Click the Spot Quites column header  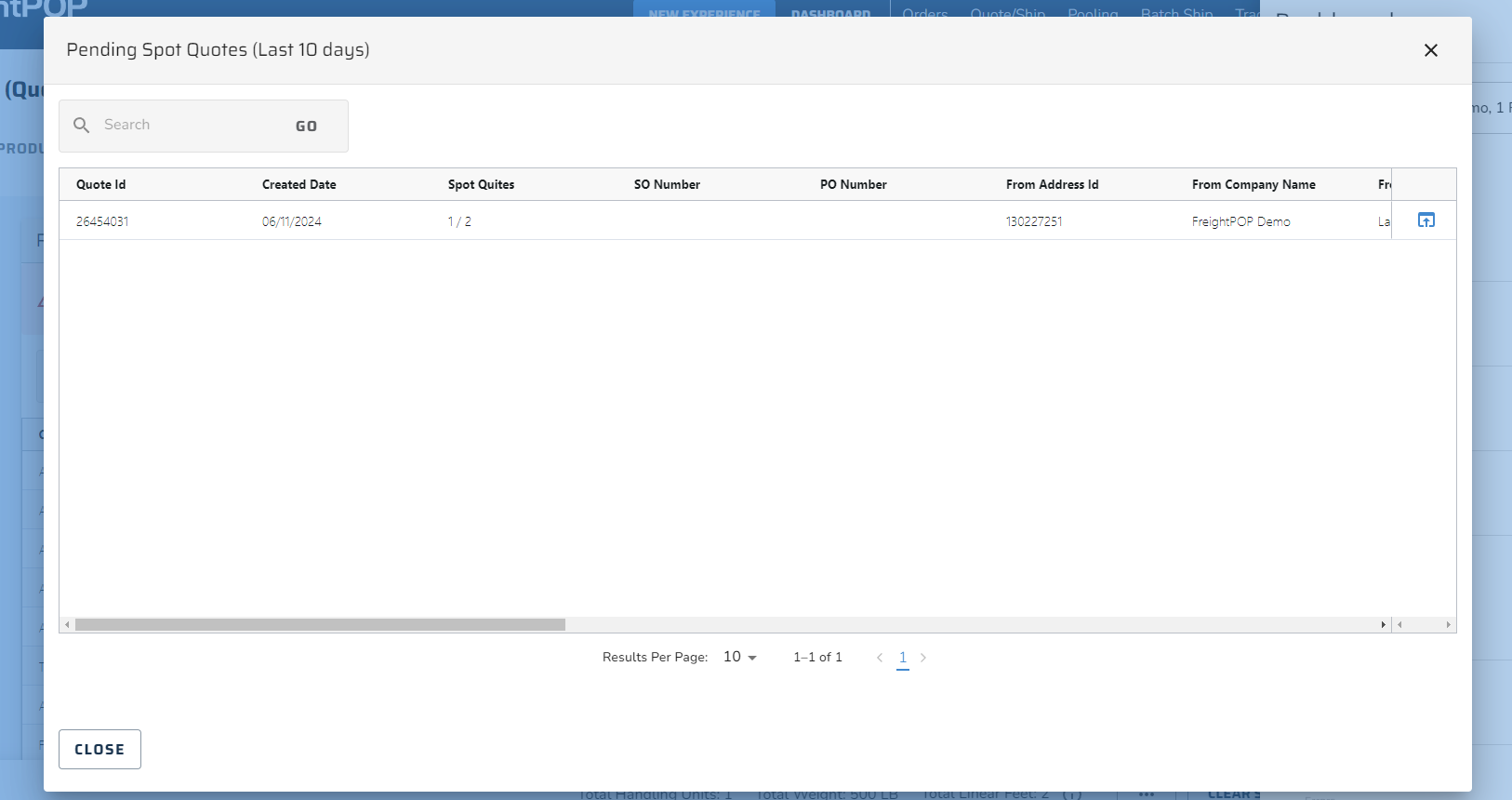[x=482, y=184]
